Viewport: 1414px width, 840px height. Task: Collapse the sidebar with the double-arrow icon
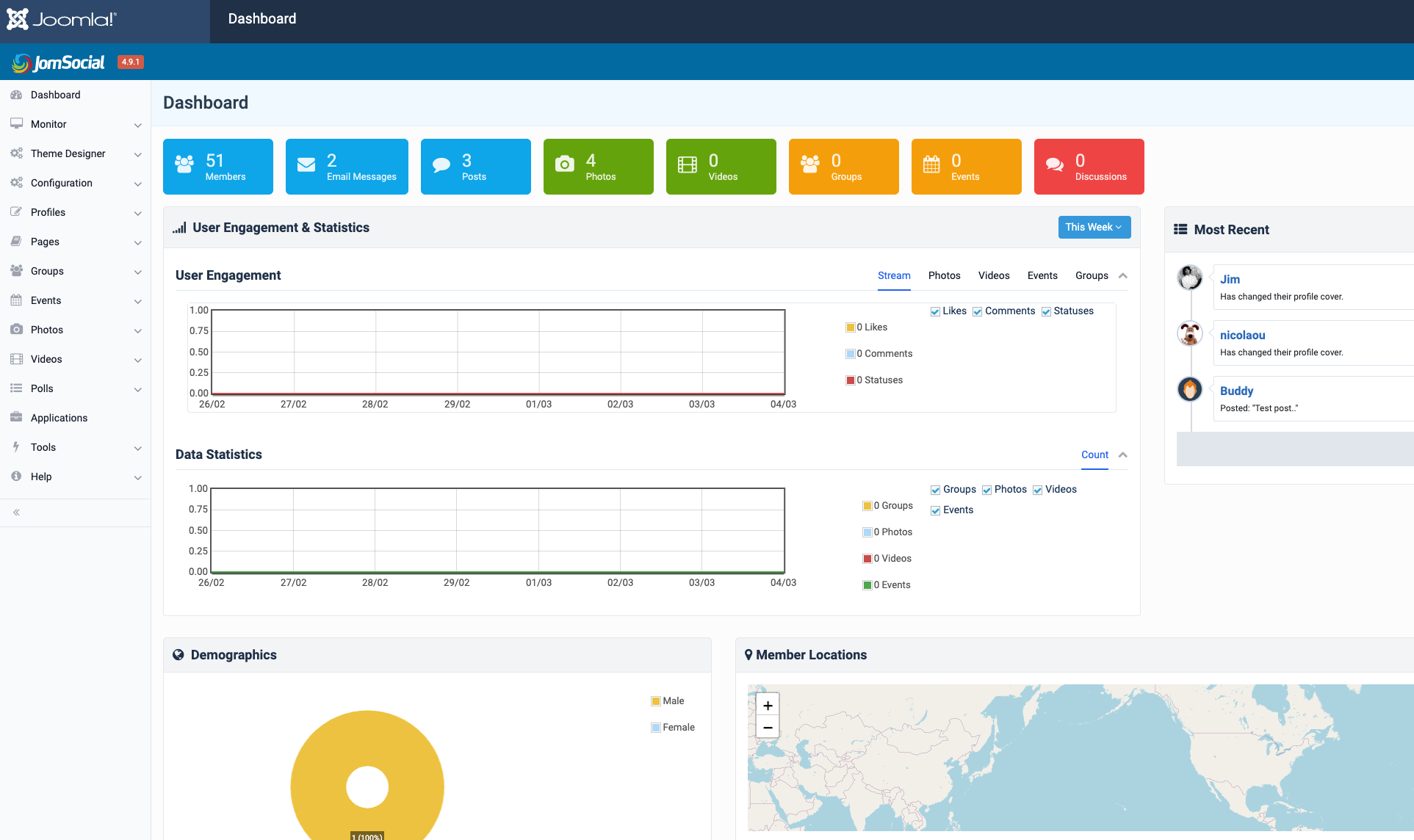pyautogui.click(x=16, y=513)
